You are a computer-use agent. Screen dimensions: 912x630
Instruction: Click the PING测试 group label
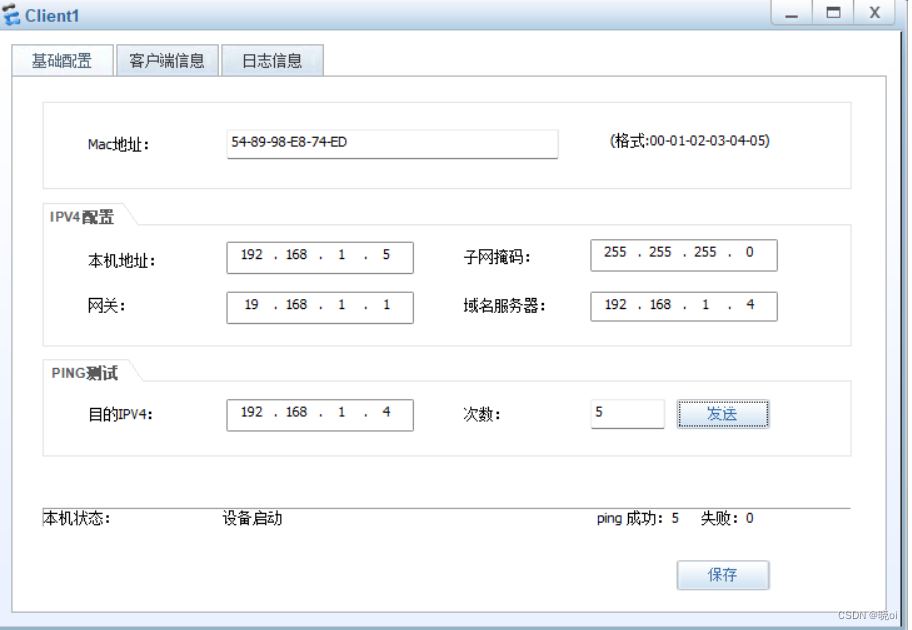(84, 373)
